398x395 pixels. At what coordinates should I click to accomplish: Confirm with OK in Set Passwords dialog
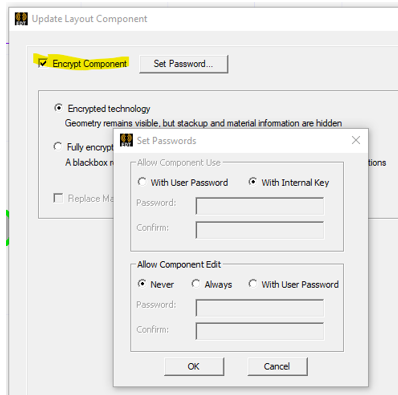(194, 367)
